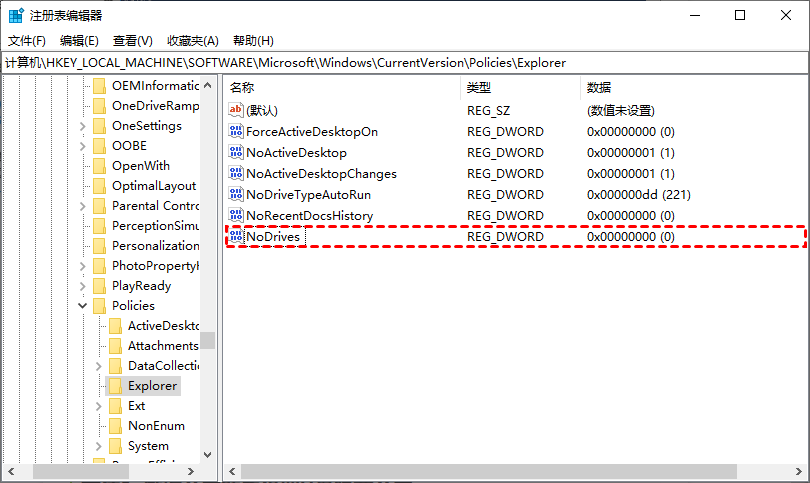
Task: Click the NonEnum folder icon
Action: [115, 426]
